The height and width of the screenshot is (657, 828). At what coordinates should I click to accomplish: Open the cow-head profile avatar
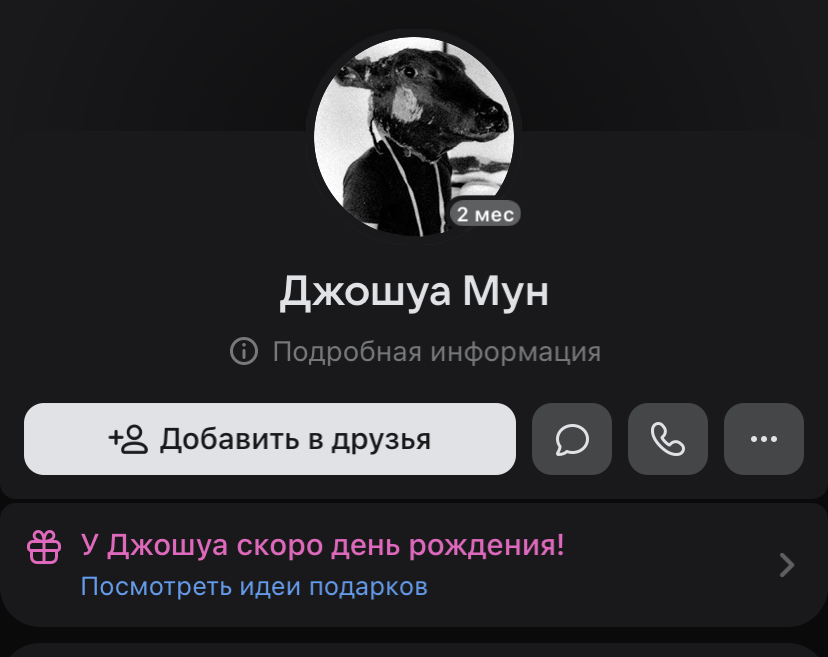pos(414,136)
